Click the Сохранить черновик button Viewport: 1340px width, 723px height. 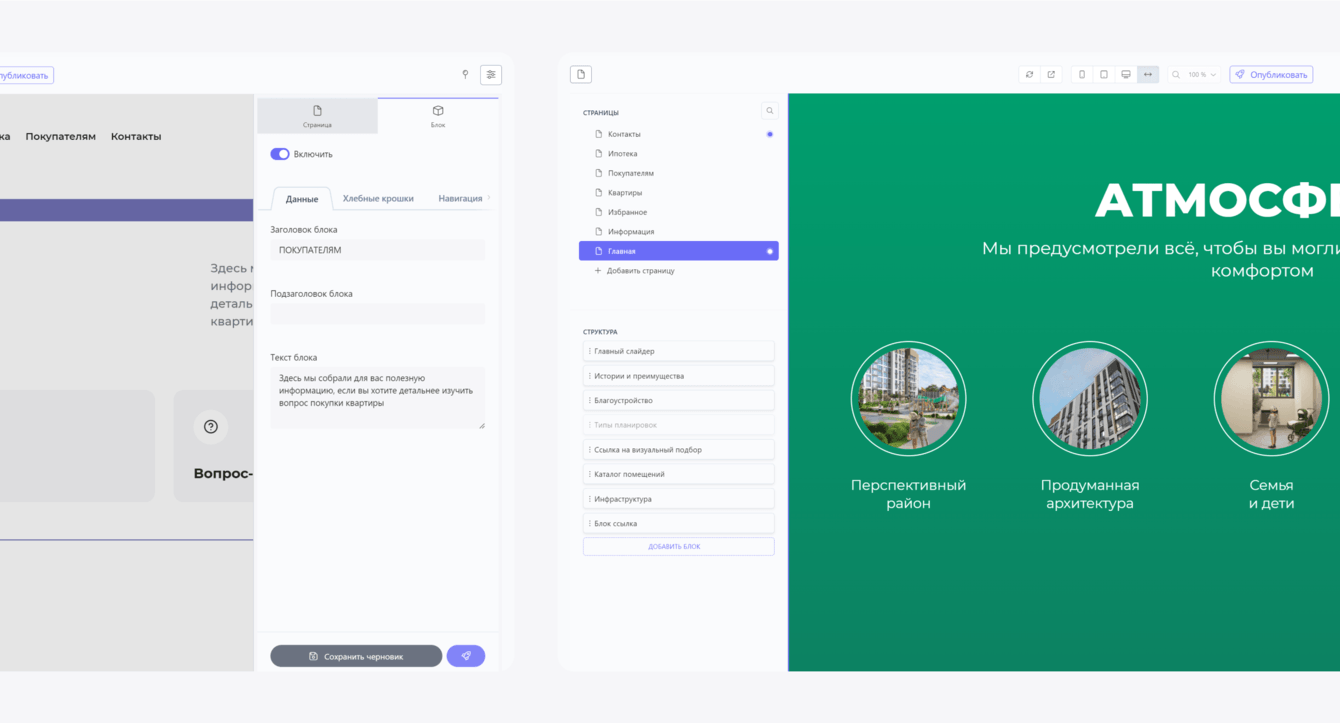(356, 656)
